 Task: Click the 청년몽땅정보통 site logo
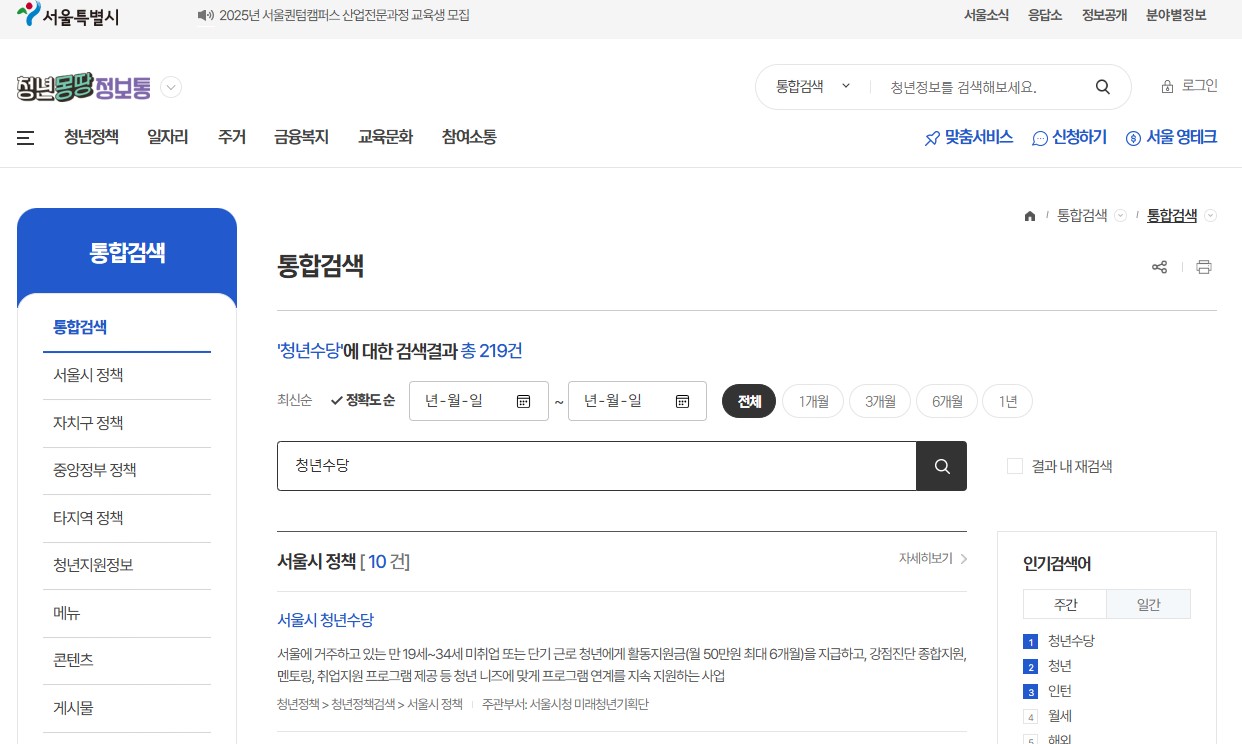84,88
